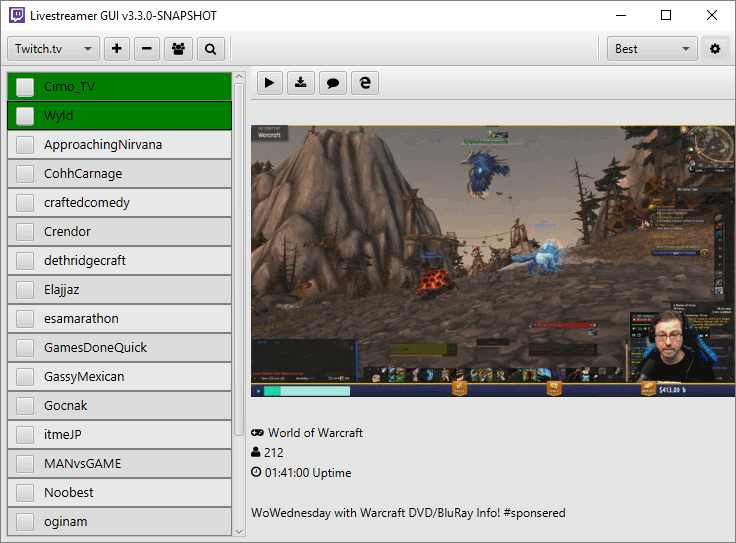Choose ApproachingNirvana from the list
Viewport: 736px width, 543px height.
[103, 145]
